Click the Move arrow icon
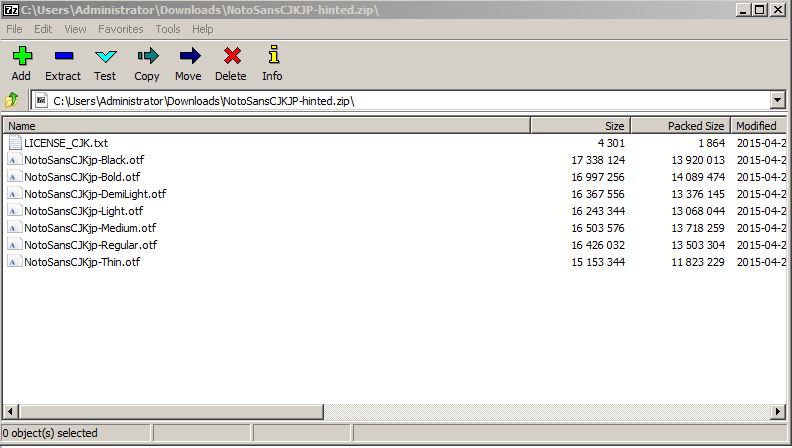The image size is (792, 448). point(189,56)
